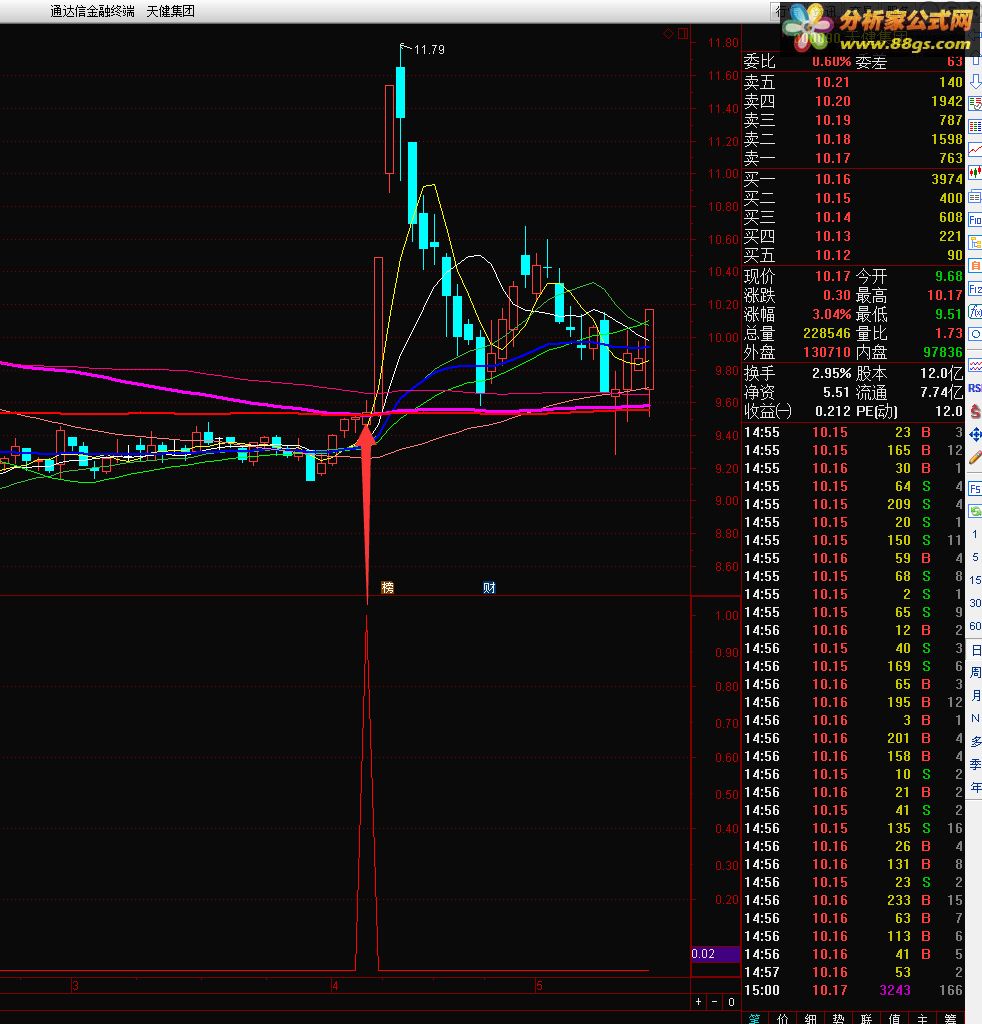Select the 买一 10.16 order row
This screenshot has width=982, height=1024.
click(853, 179)
